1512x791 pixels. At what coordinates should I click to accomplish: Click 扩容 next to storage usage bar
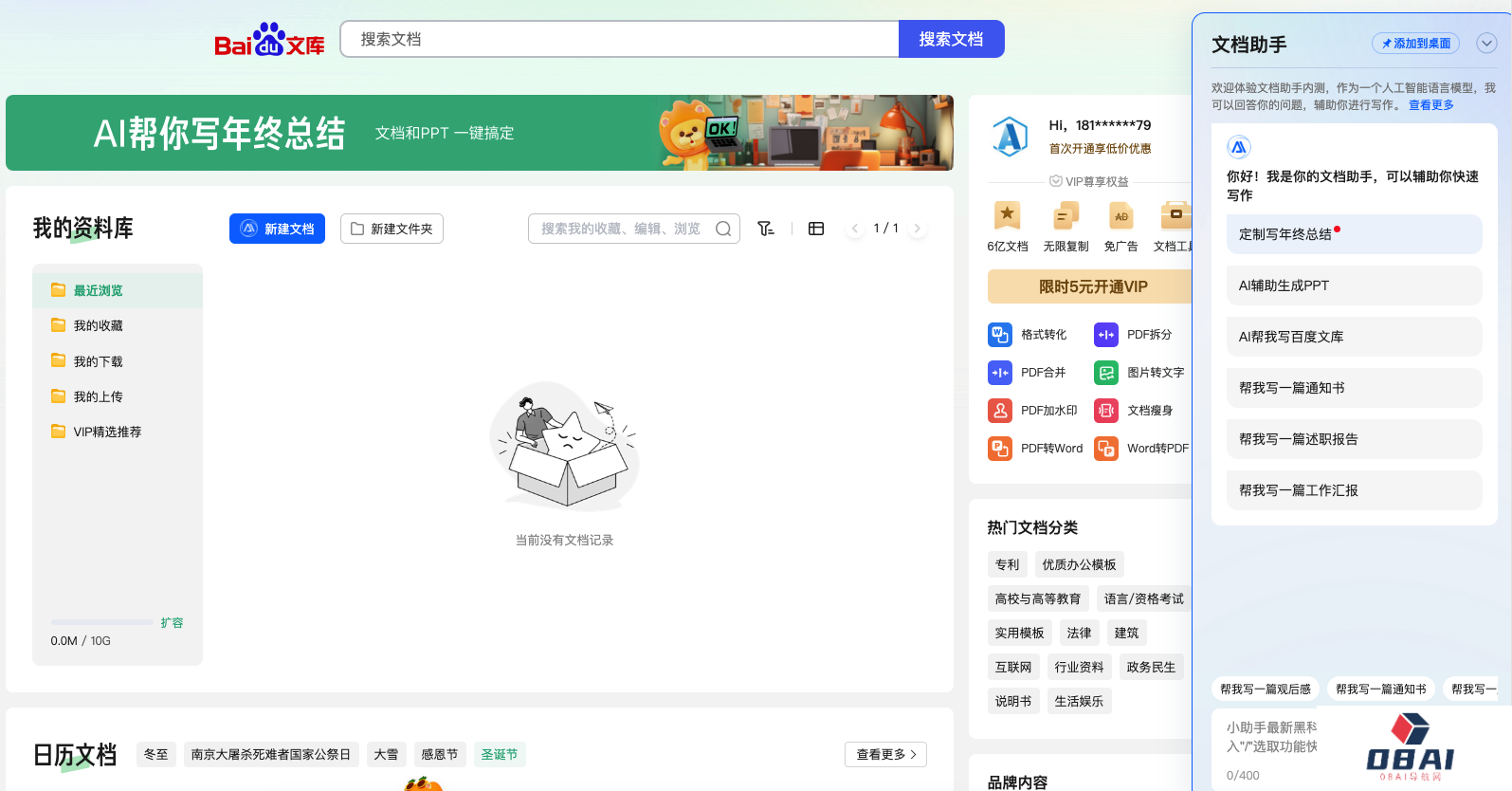point(172,623)
